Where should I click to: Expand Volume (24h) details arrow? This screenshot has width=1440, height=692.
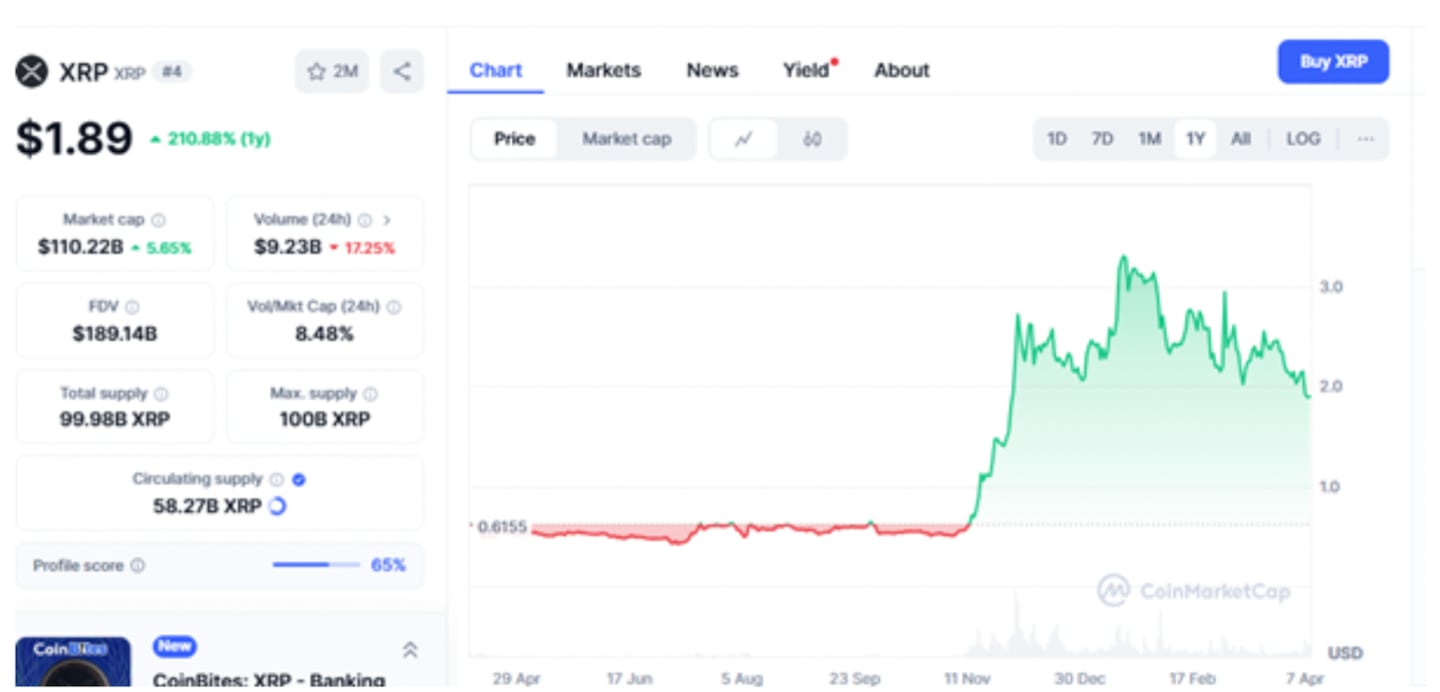click(386, 219)
